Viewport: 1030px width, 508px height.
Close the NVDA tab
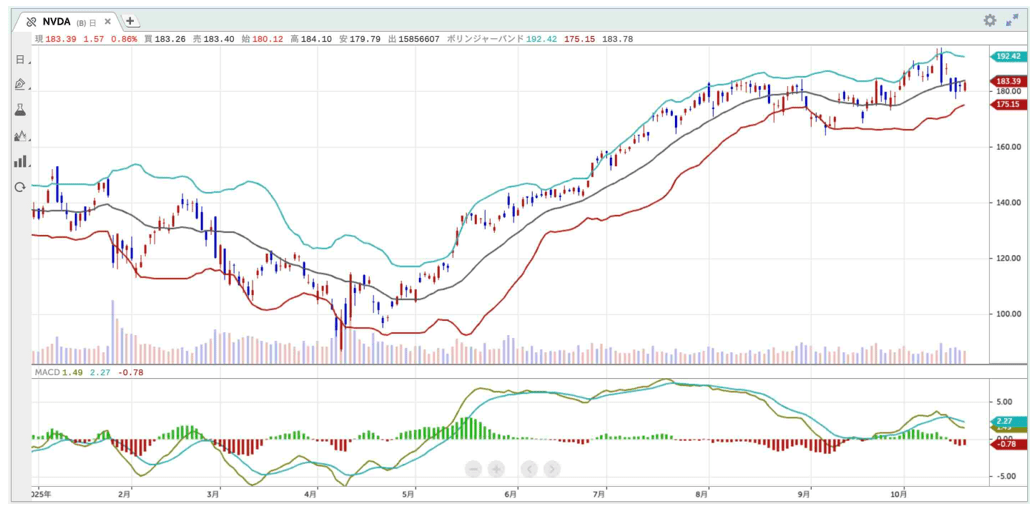click(x=108, y=21)
